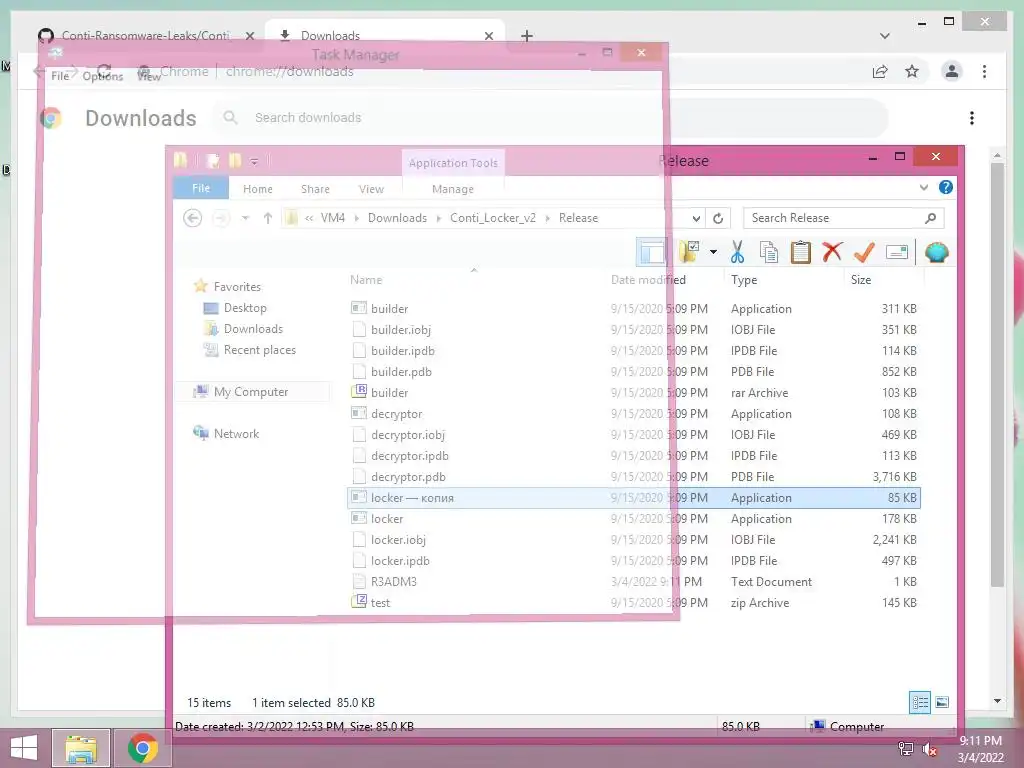Select Desktop under Favorites
Viewport: 1024px width, 768px height.
(x=245, y=308)
